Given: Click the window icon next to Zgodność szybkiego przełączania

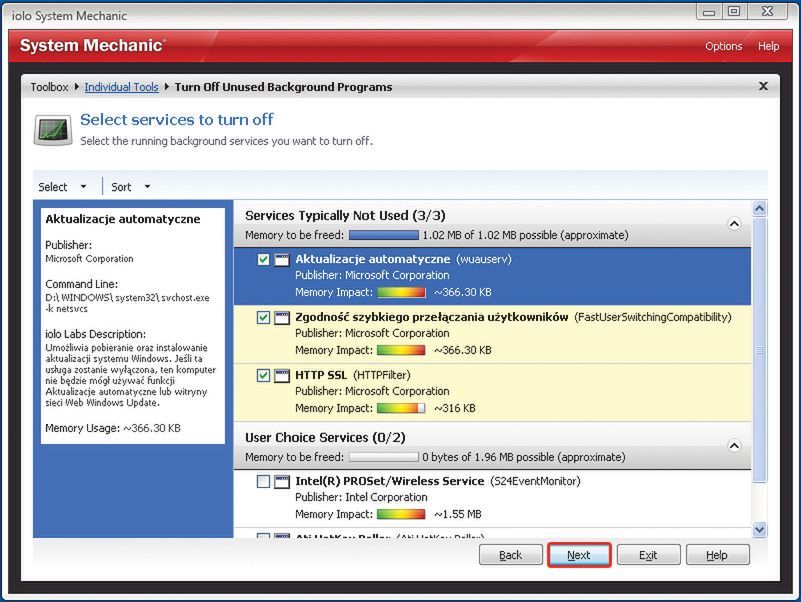Looking at the screenshot, I should 282,318.
